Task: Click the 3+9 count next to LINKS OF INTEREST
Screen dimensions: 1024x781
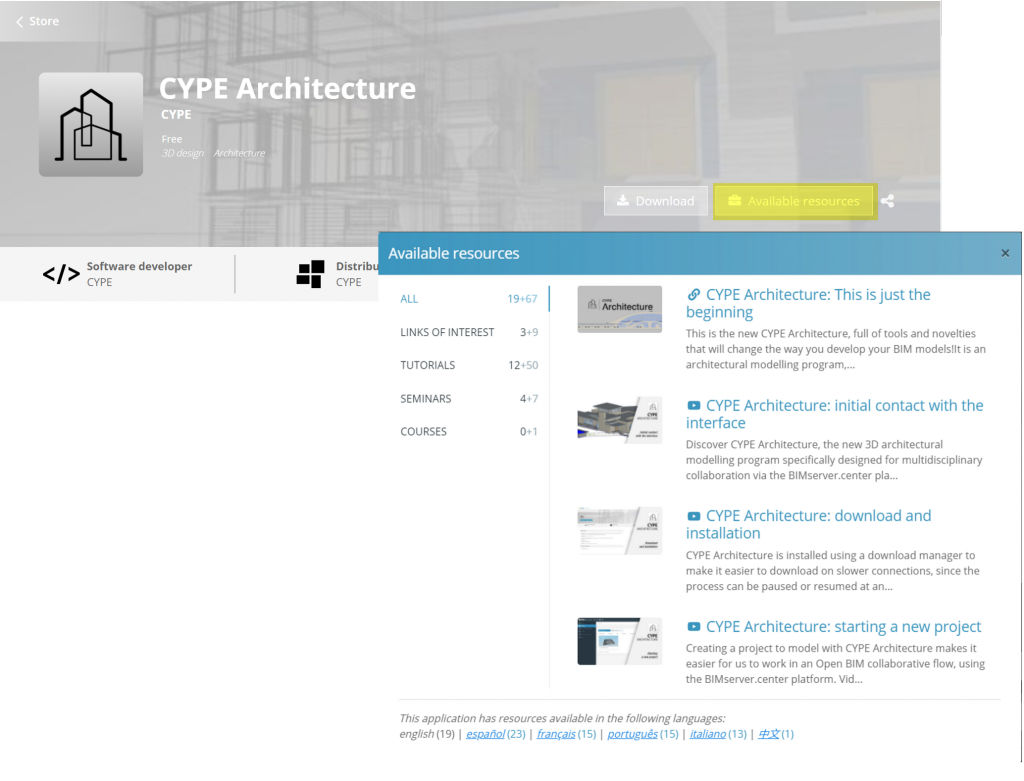Action: (x=529, y=332)
